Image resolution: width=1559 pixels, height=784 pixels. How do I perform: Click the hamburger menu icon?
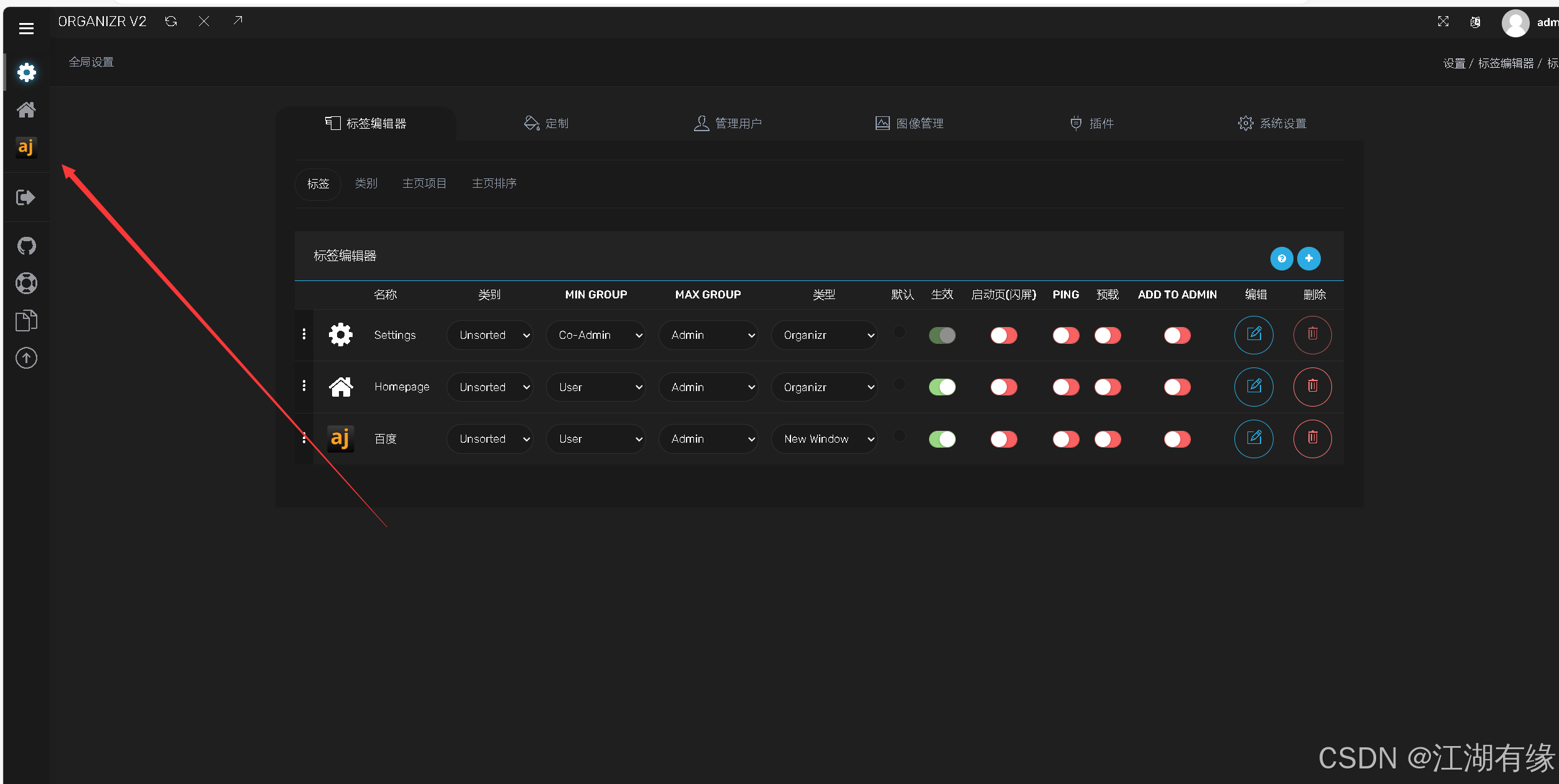(26, 29)
